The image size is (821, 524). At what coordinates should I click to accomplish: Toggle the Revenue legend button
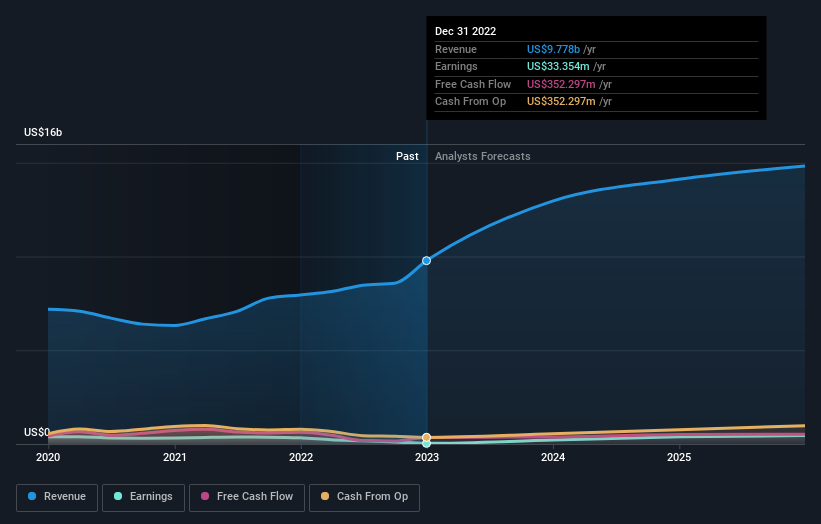[57, 497]
